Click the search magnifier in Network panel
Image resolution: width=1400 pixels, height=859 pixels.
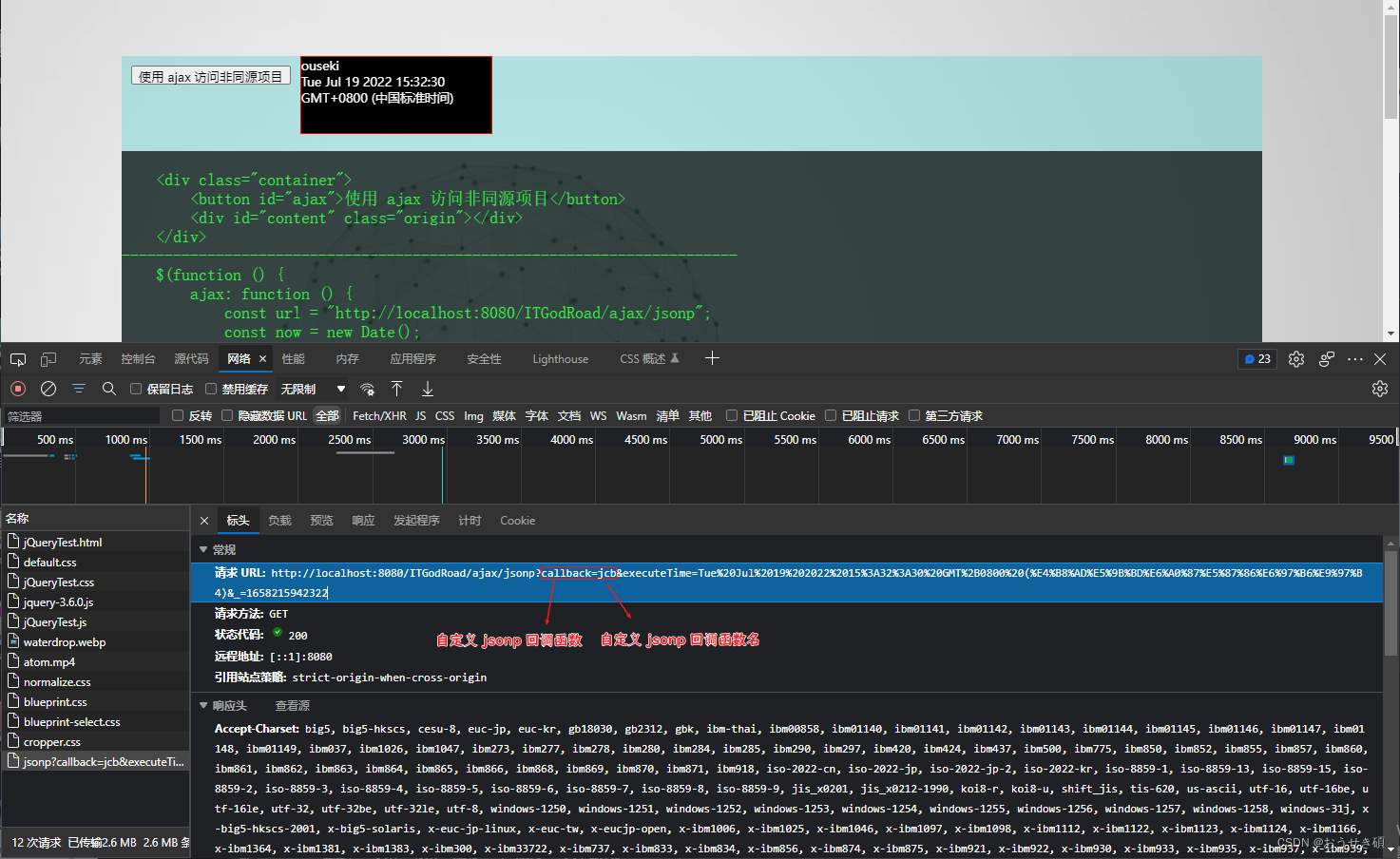pyautogui.click(x=108, y=389)
